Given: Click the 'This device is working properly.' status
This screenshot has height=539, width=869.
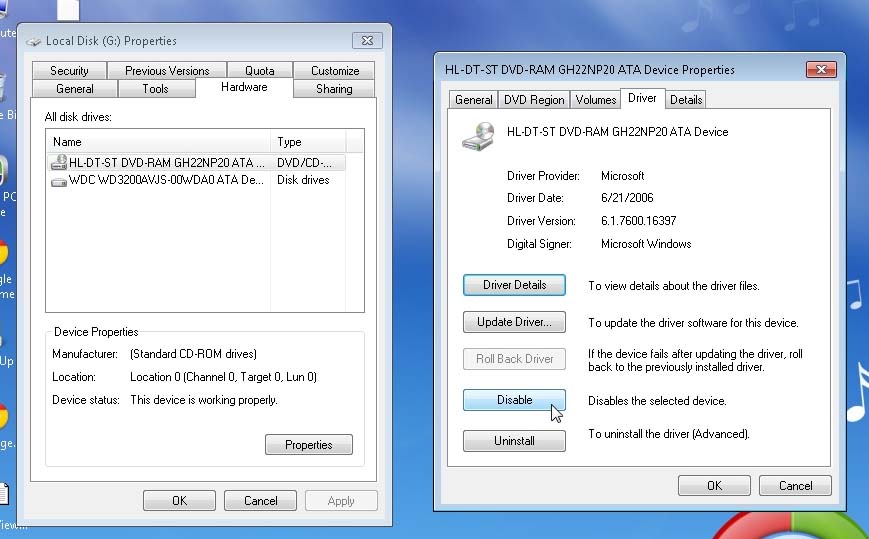Looking at the screenshot, I should tap(204, 400).
